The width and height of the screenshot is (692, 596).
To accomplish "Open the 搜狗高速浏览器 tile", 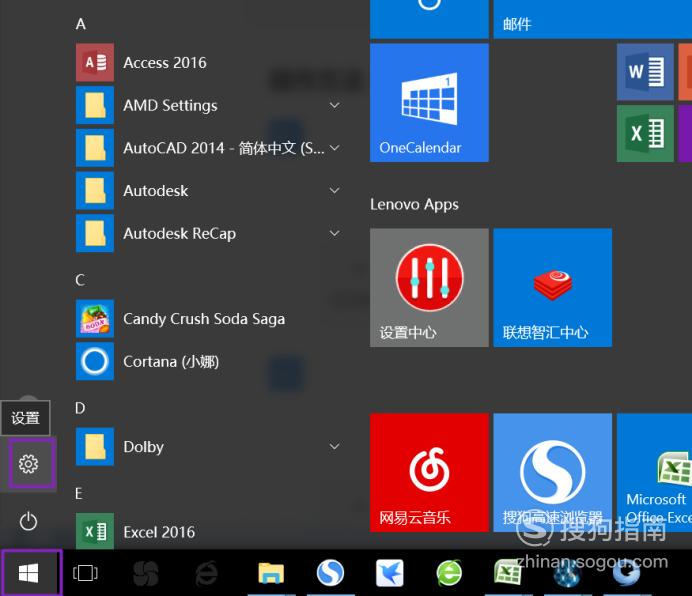I will [553, 472].
